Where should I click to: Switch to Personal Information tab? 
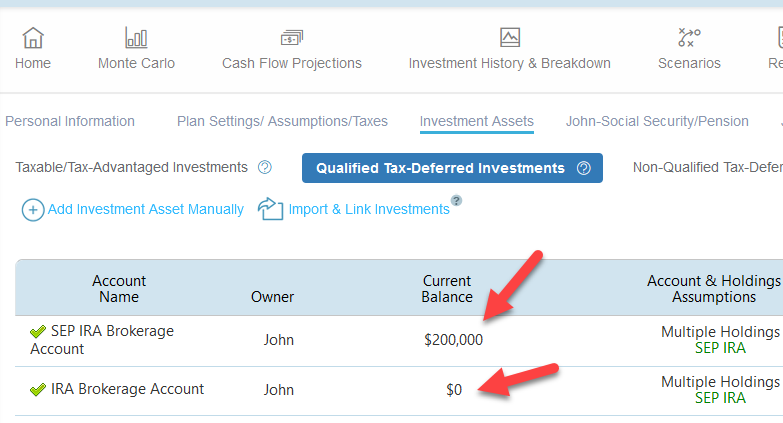pos(70,121)
